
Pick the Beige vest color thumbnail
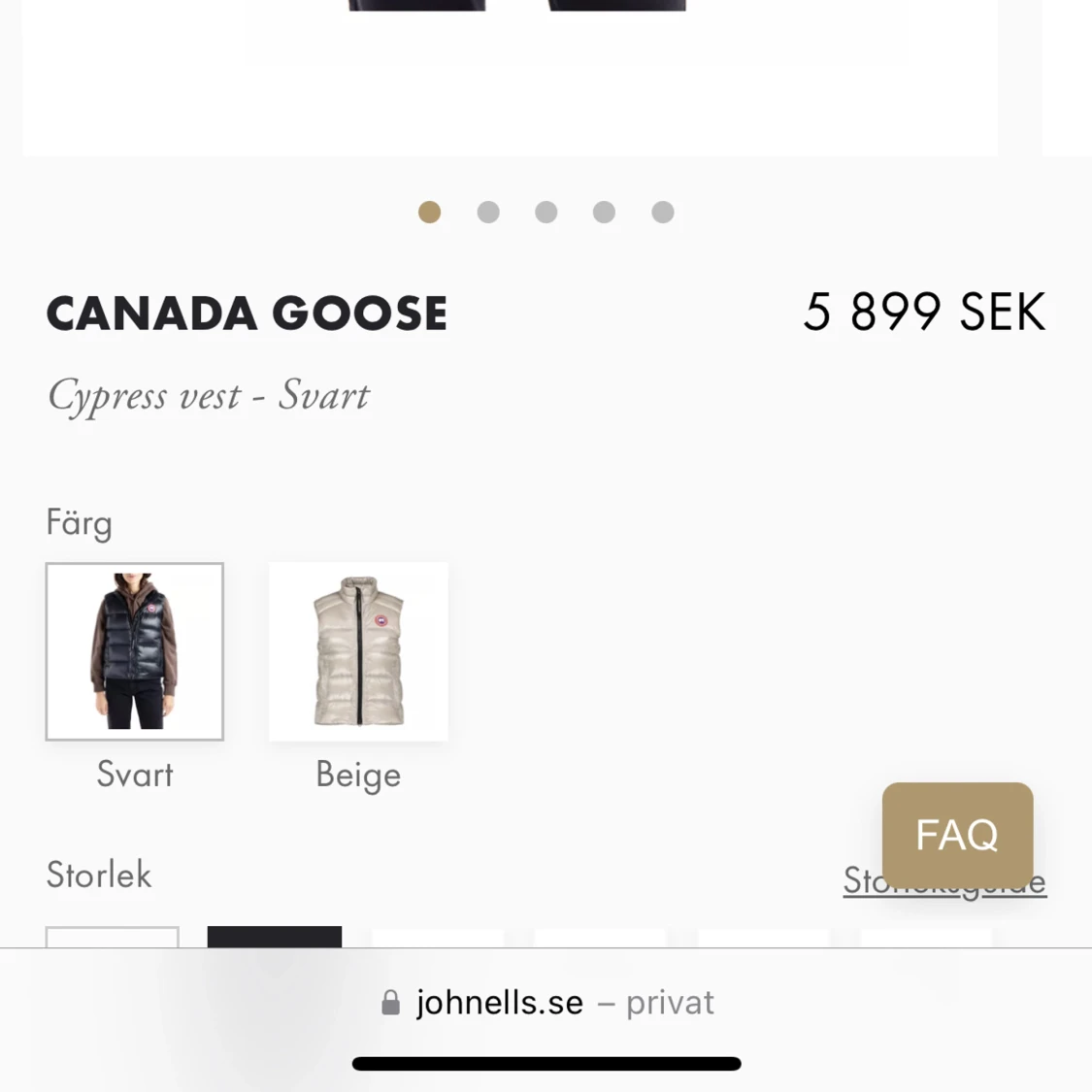(x=358, y=651)
